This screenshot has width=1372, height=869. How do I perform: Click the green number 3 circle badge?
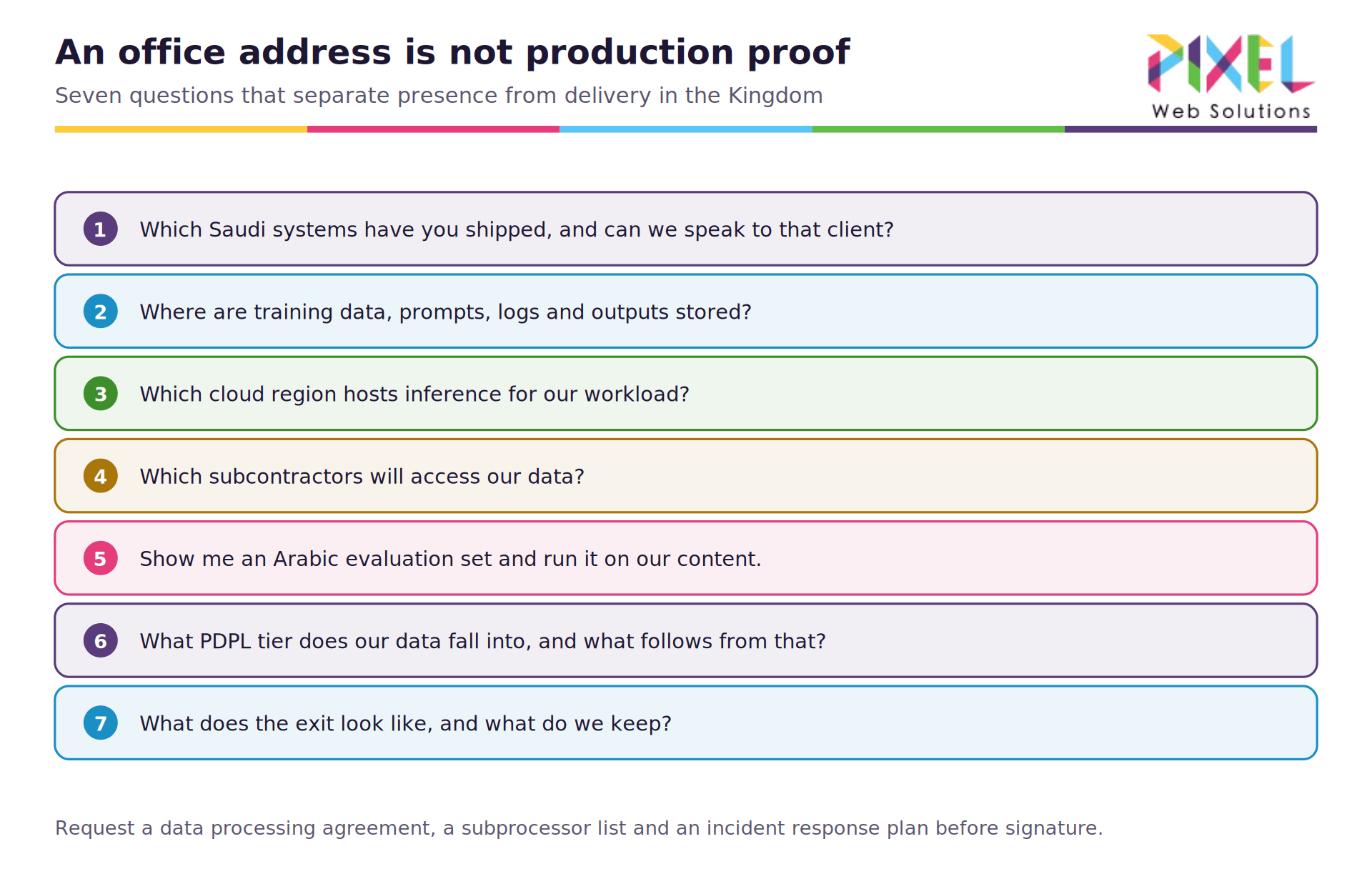[101, 393]
